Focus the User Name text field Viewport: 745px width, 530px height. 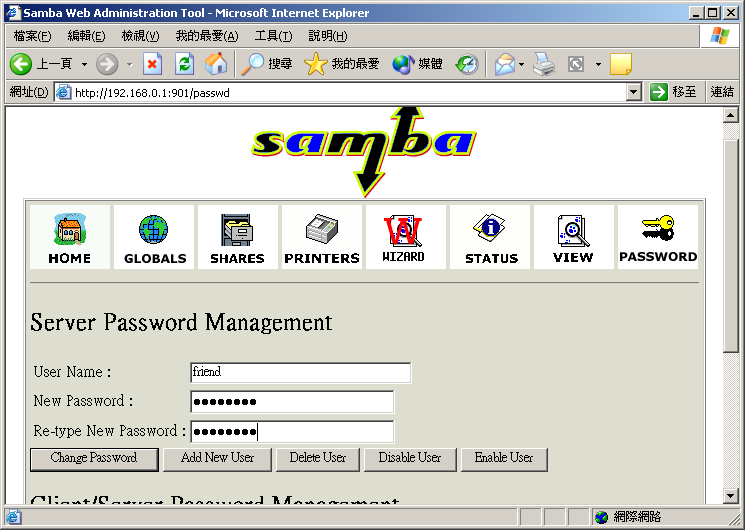(300, 372)
